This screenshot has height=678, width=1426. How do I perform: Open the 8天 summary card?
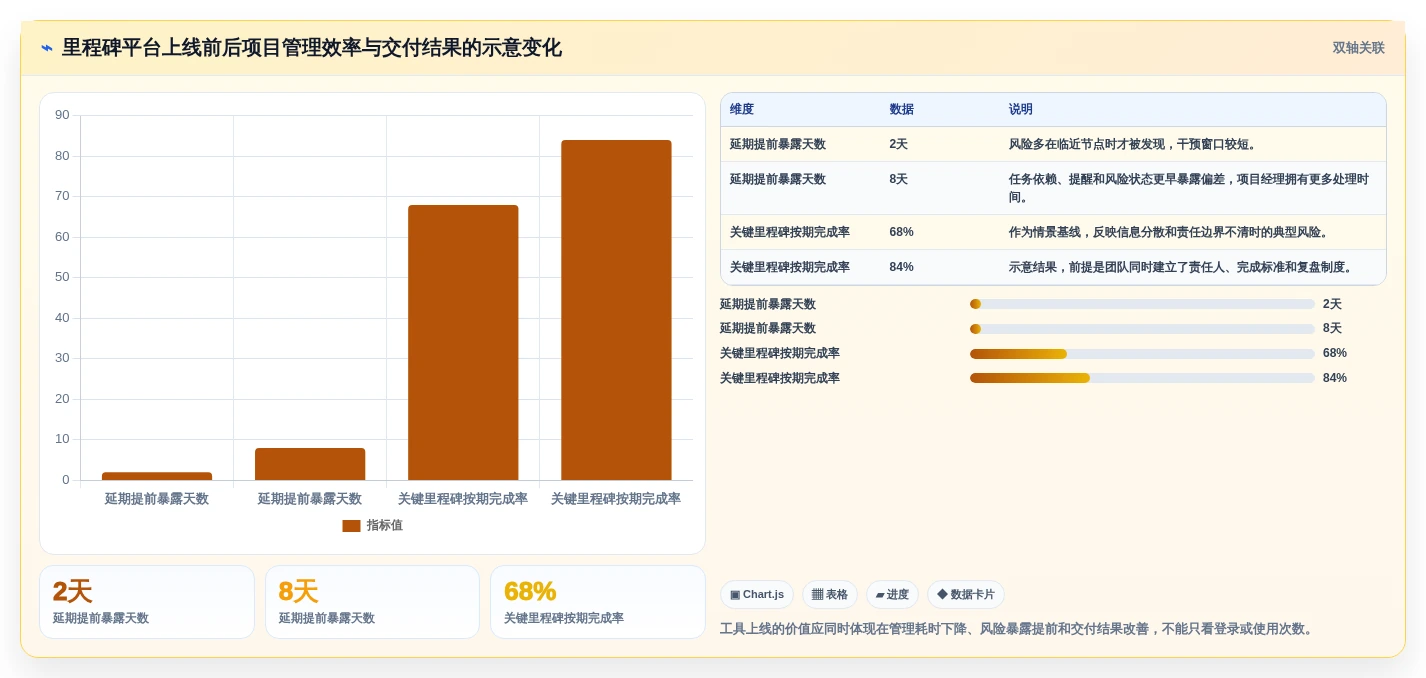tap(372, 602)
